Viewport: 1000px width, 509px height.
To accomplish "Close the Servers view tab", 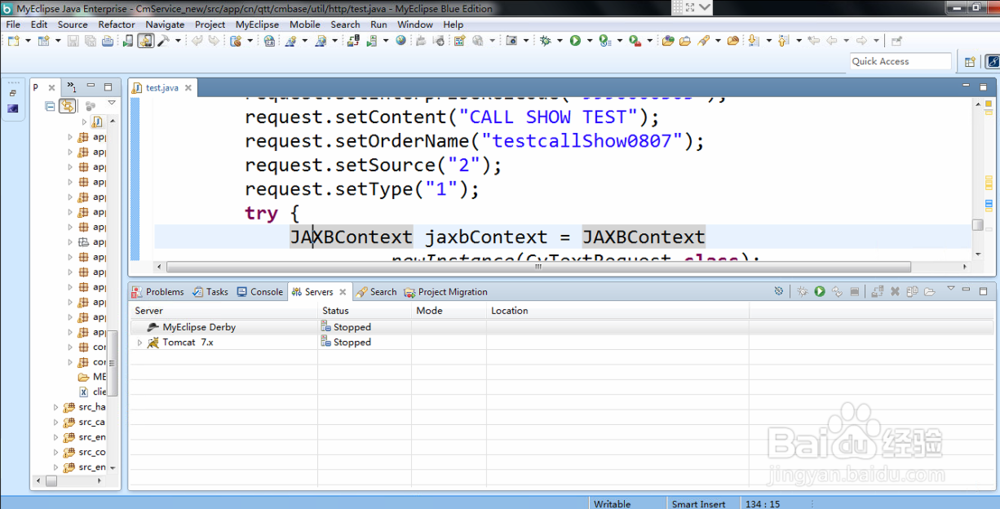I will click(x=342, y=291).
